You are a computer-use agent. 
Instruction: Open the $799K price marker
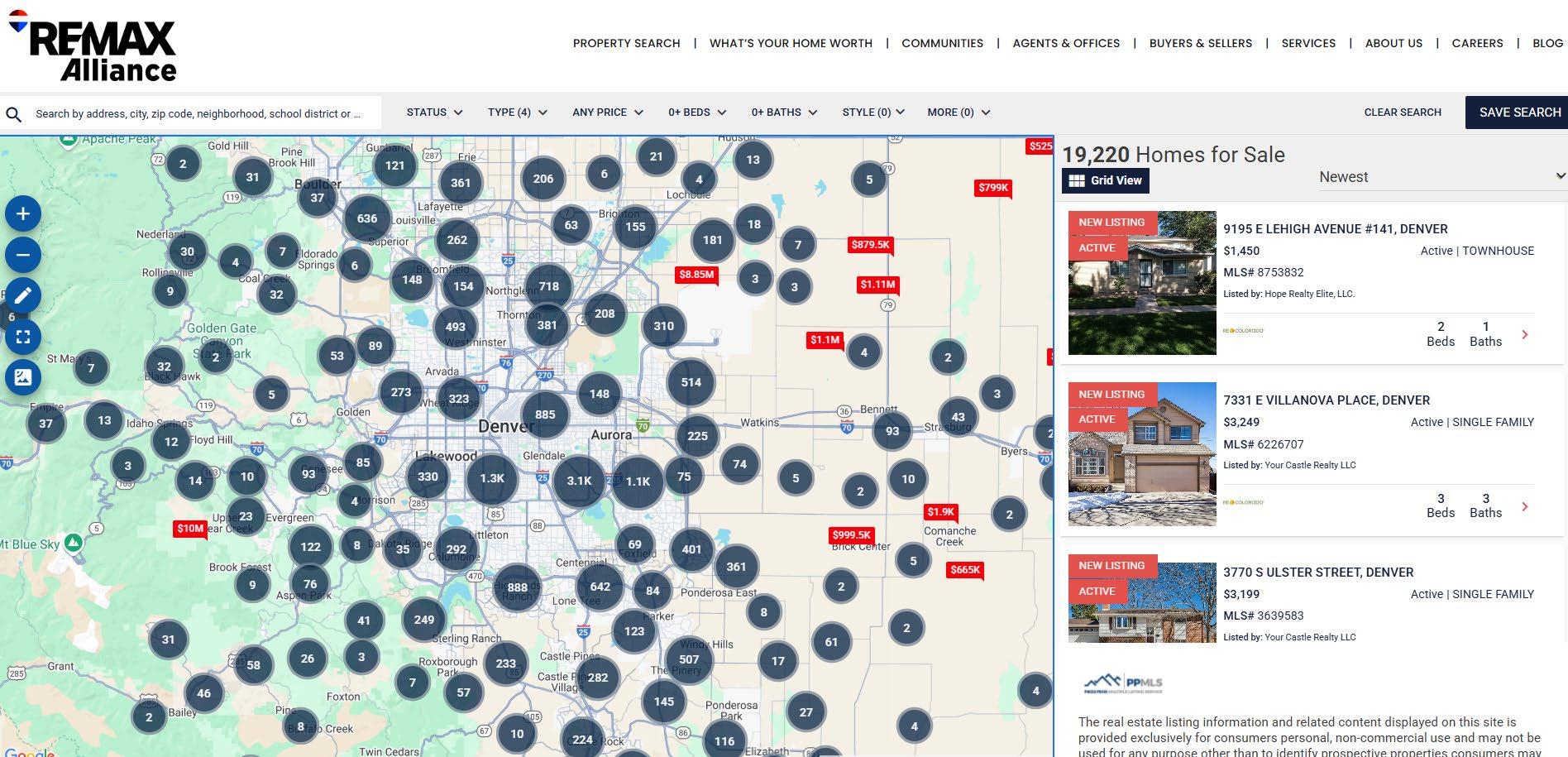(x=993, y=188)
